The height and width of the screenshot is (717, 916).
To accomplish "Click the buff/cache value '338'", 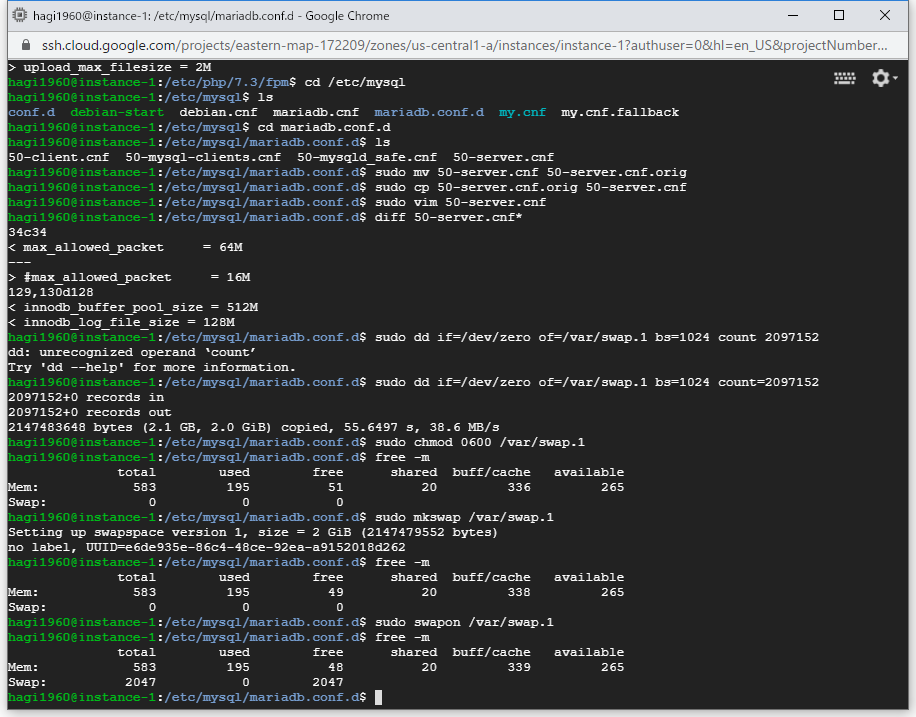I will click(519, 593).
